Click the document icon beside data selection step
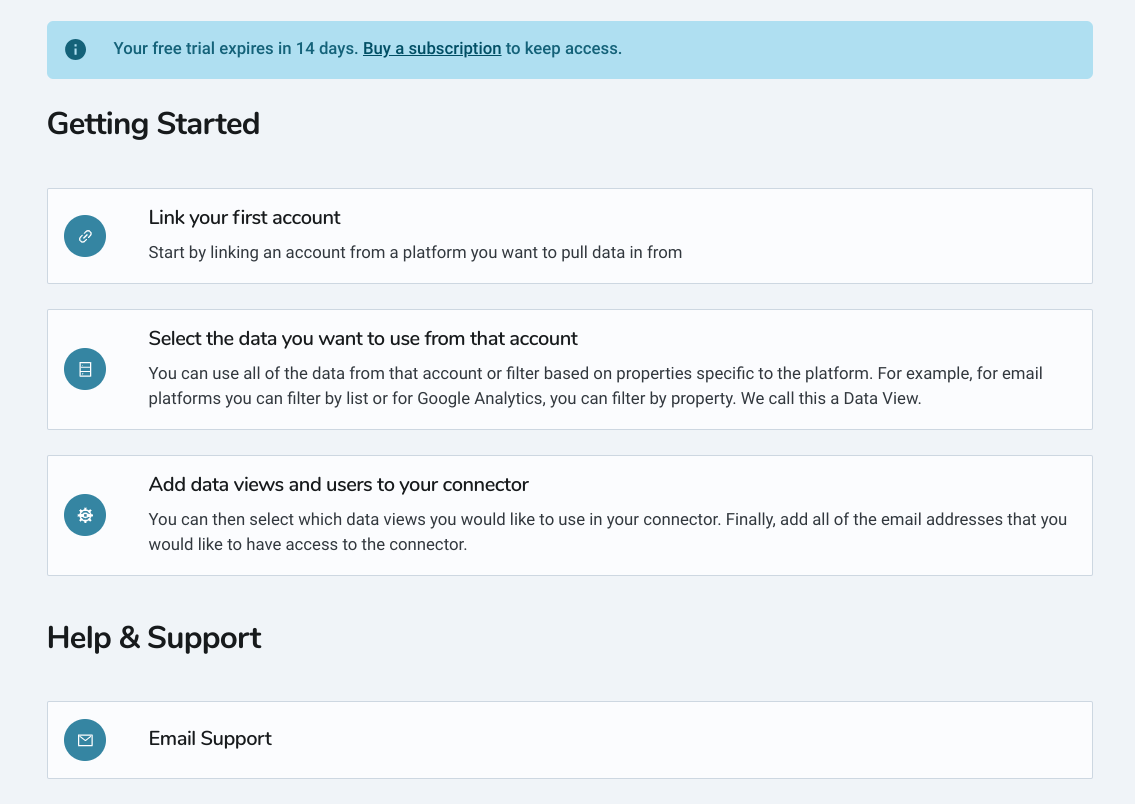 click(x=85, y=369)
